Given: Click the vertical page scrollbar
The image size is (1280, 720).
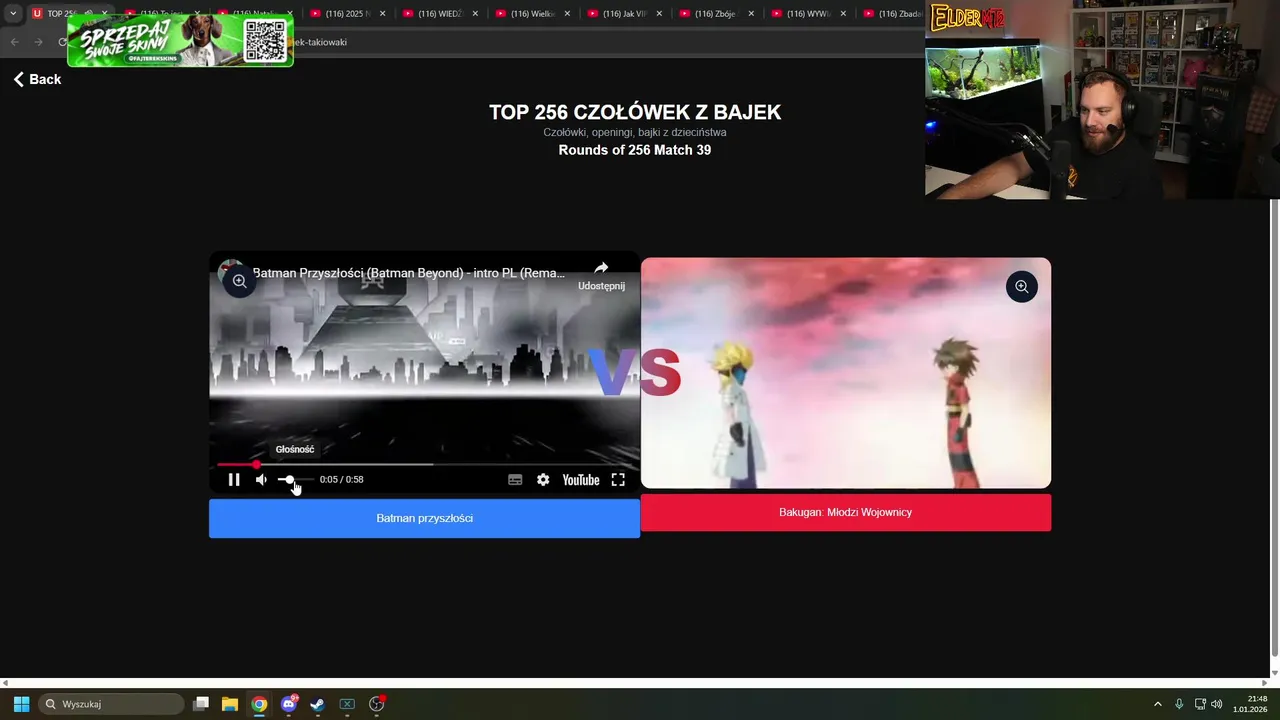Looking at the screenshot, I should (x=1274, y=430).
